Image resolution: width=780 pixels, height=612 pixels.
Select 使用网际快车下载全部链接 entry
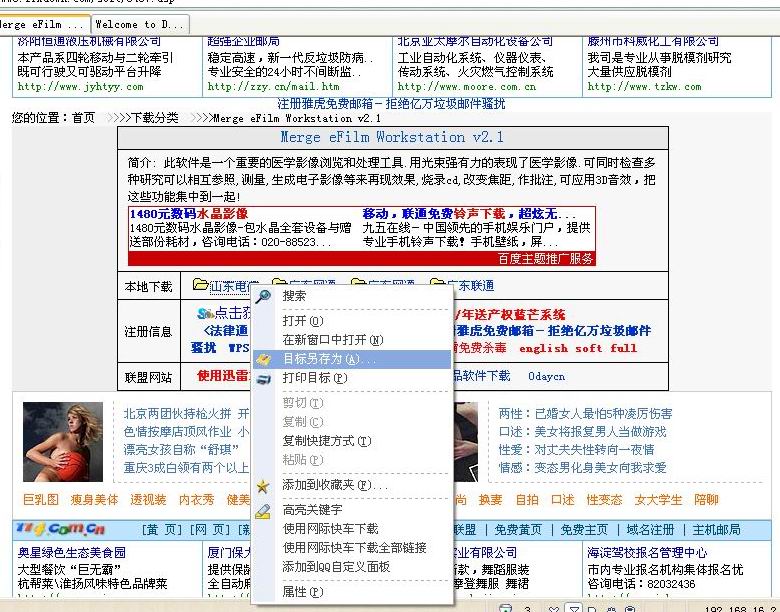352,548
